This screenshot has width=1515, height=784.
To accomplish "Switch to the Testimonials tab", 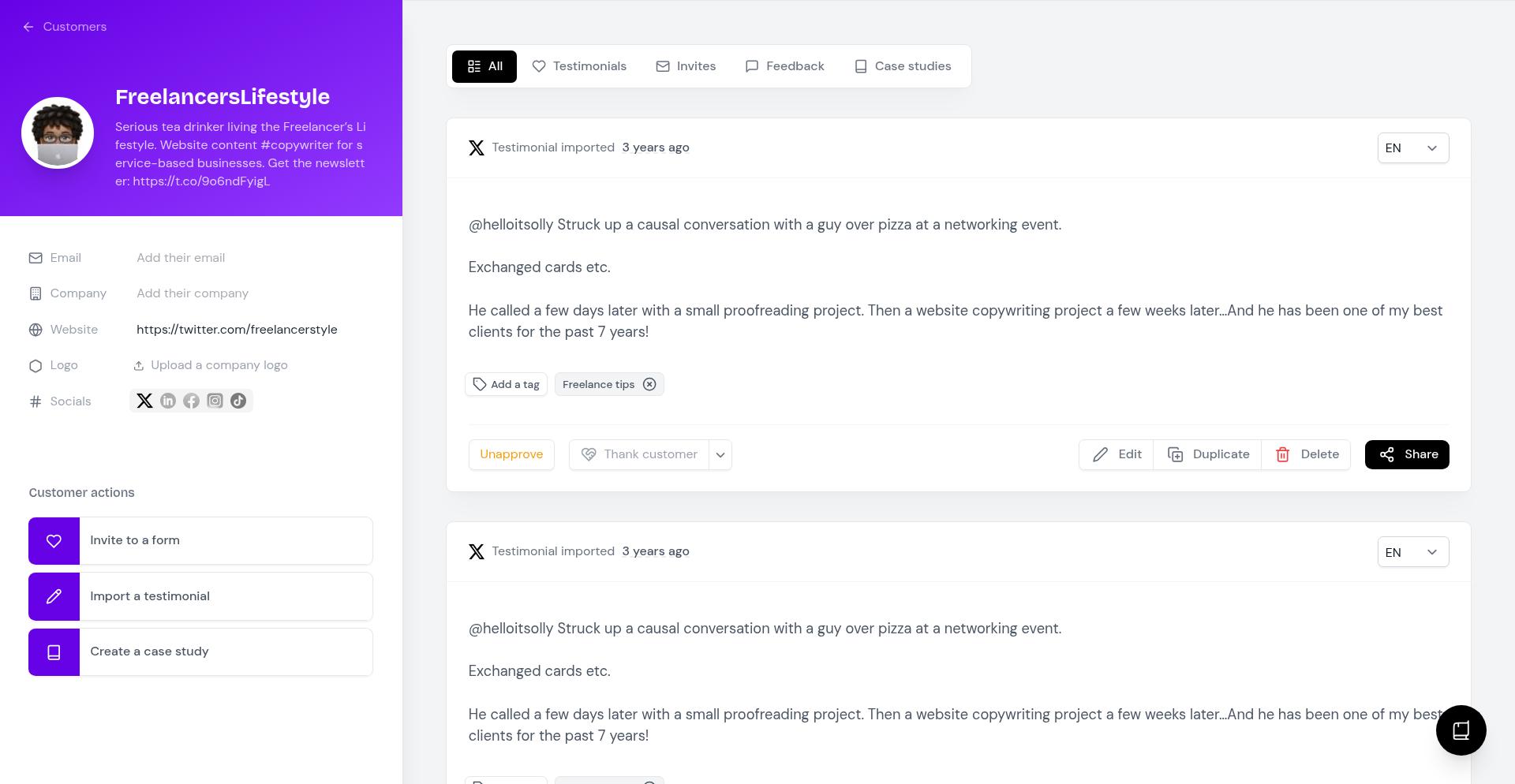I will [x=579, y=66].
